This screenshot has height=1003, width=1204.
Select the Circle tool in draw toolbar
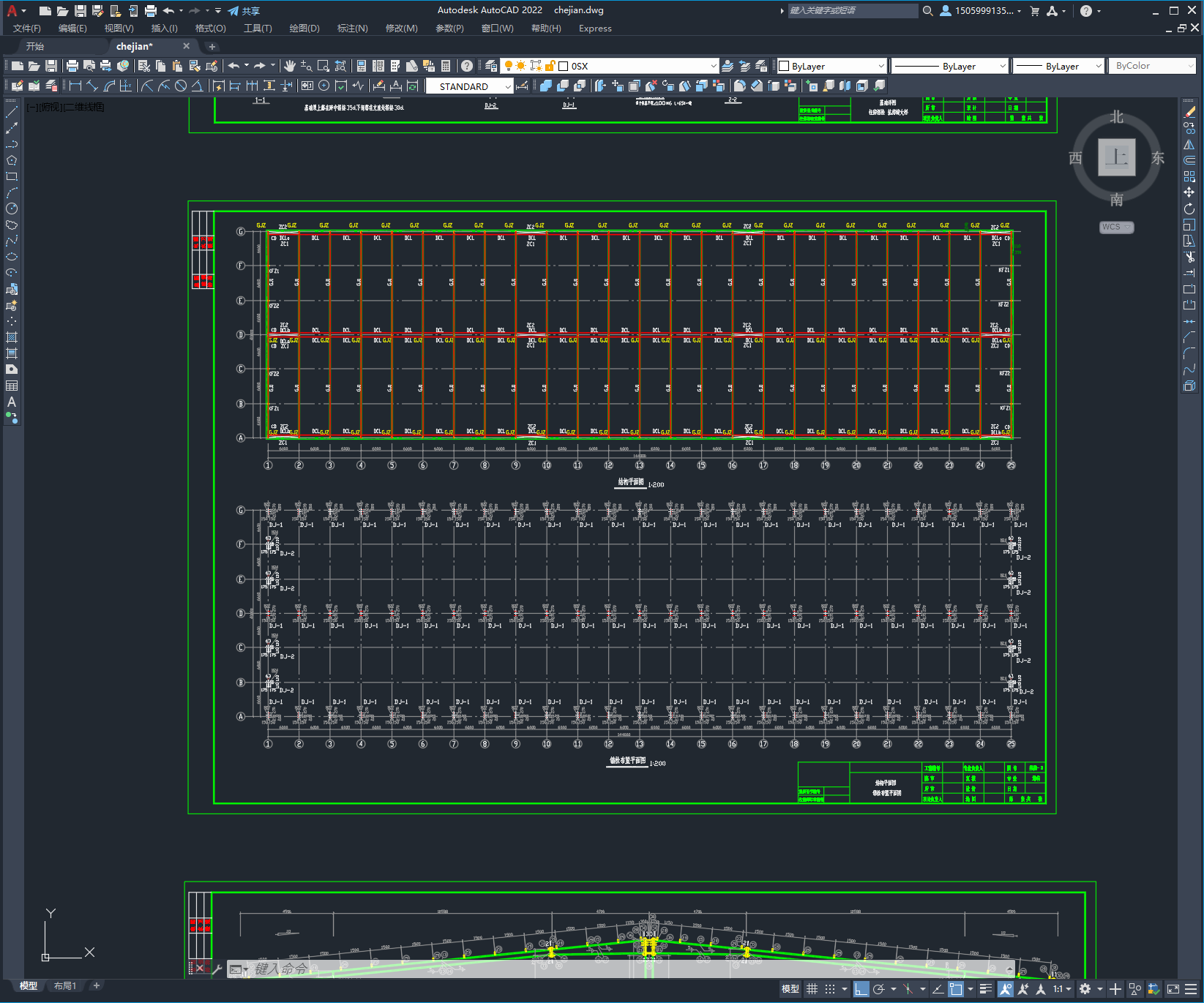12,209
